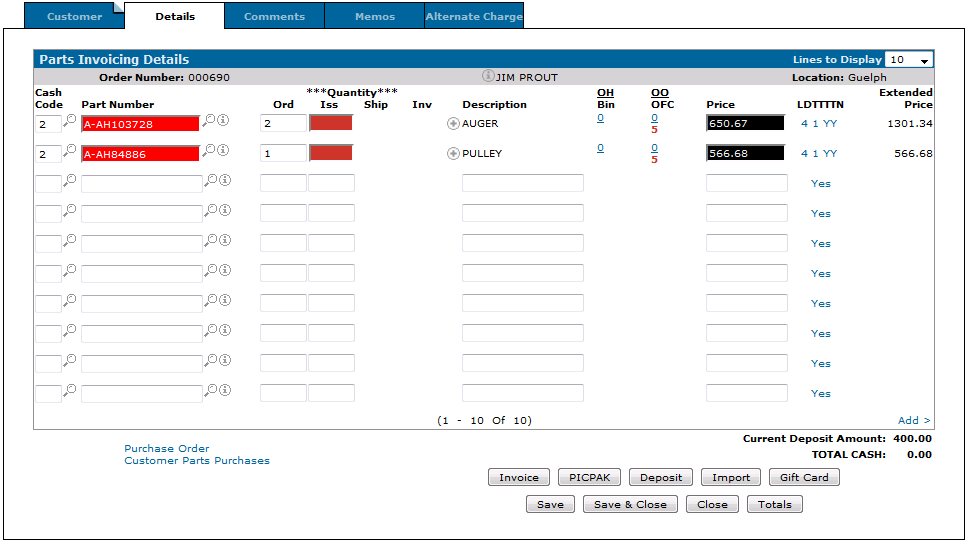This screenshot has width=967, height=541.
Task: Click the A-AH103728 part number field
Action: click(x=141, y=124)
